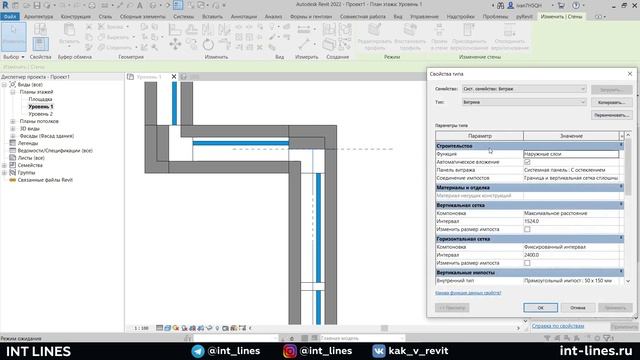This screenshot has width=640, height=360.
Task: Toggle Изменить размер импоста under Горизонтальная сетка
Action: coord(527,263)
